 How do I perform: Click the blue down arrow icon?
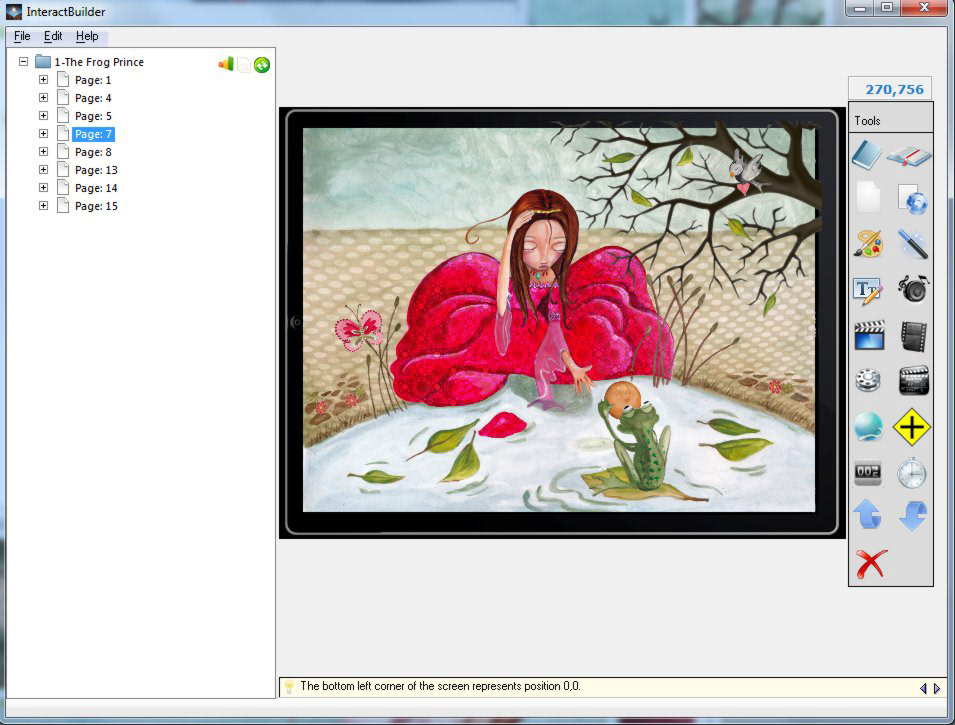pos(913,515)
